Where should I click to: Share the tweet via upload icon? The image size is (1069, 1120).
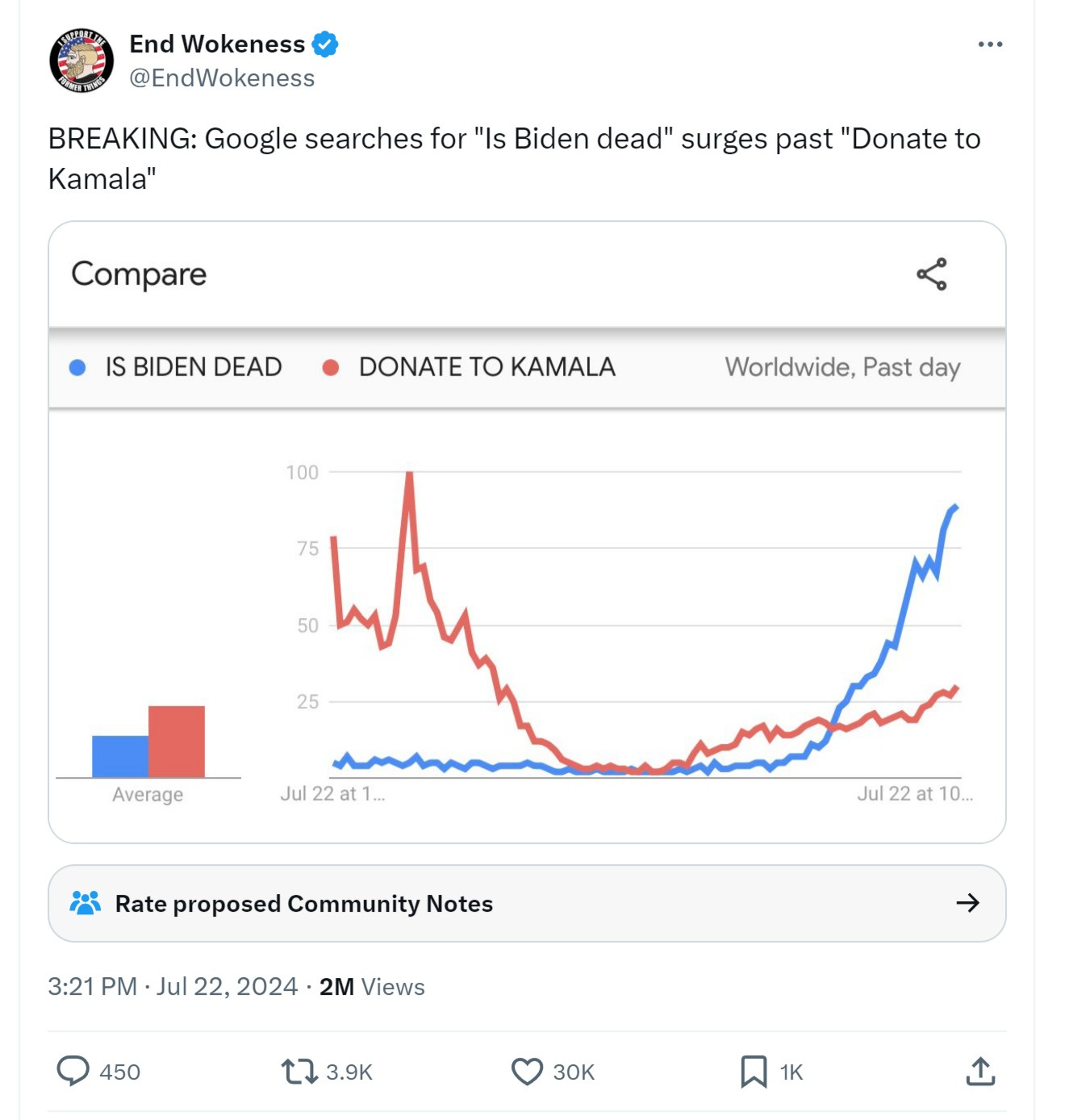click(x=980, y=1072)
